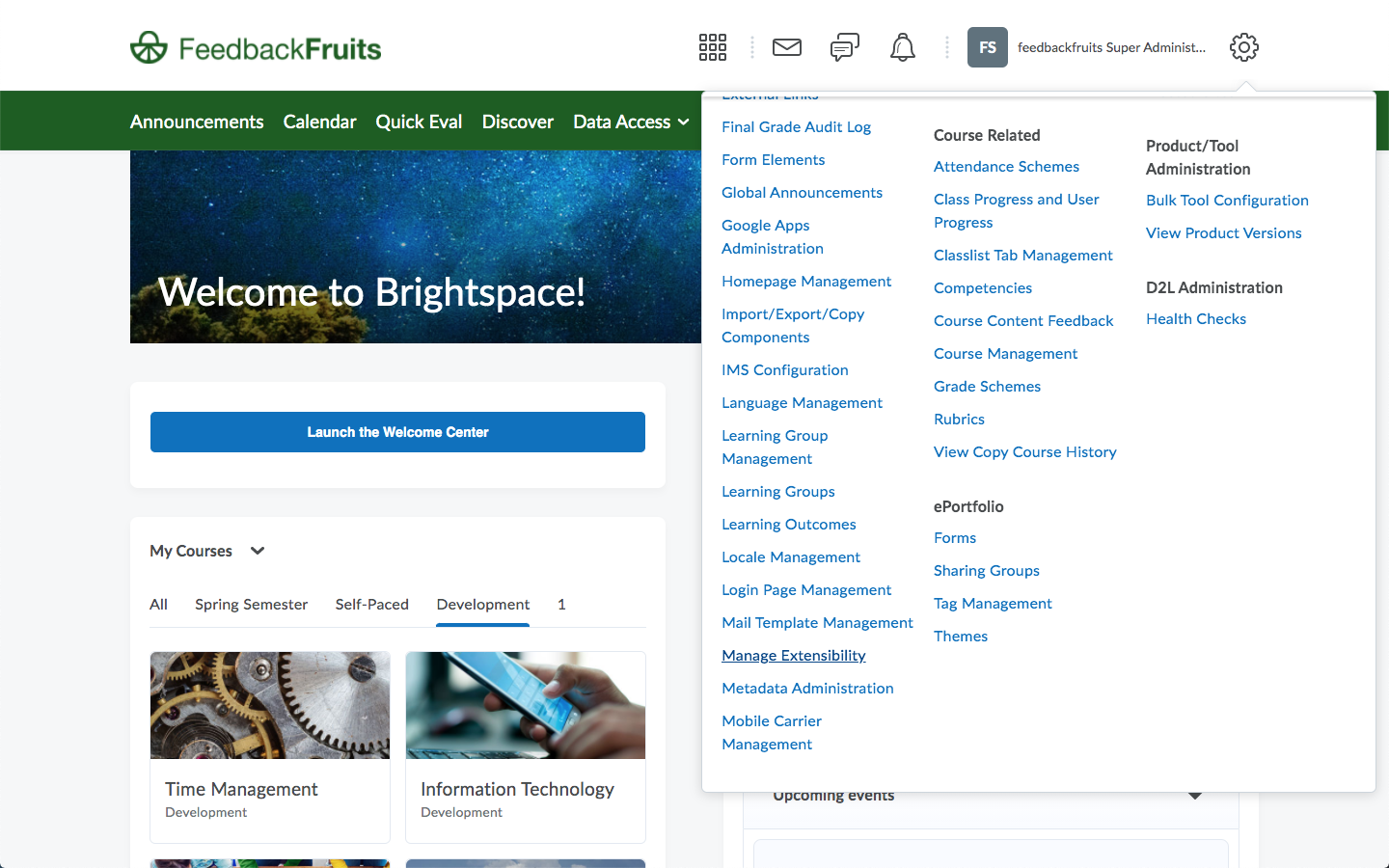Open Health Checks link
This screenshot has height=868, width=1389.
[1196, 318]
